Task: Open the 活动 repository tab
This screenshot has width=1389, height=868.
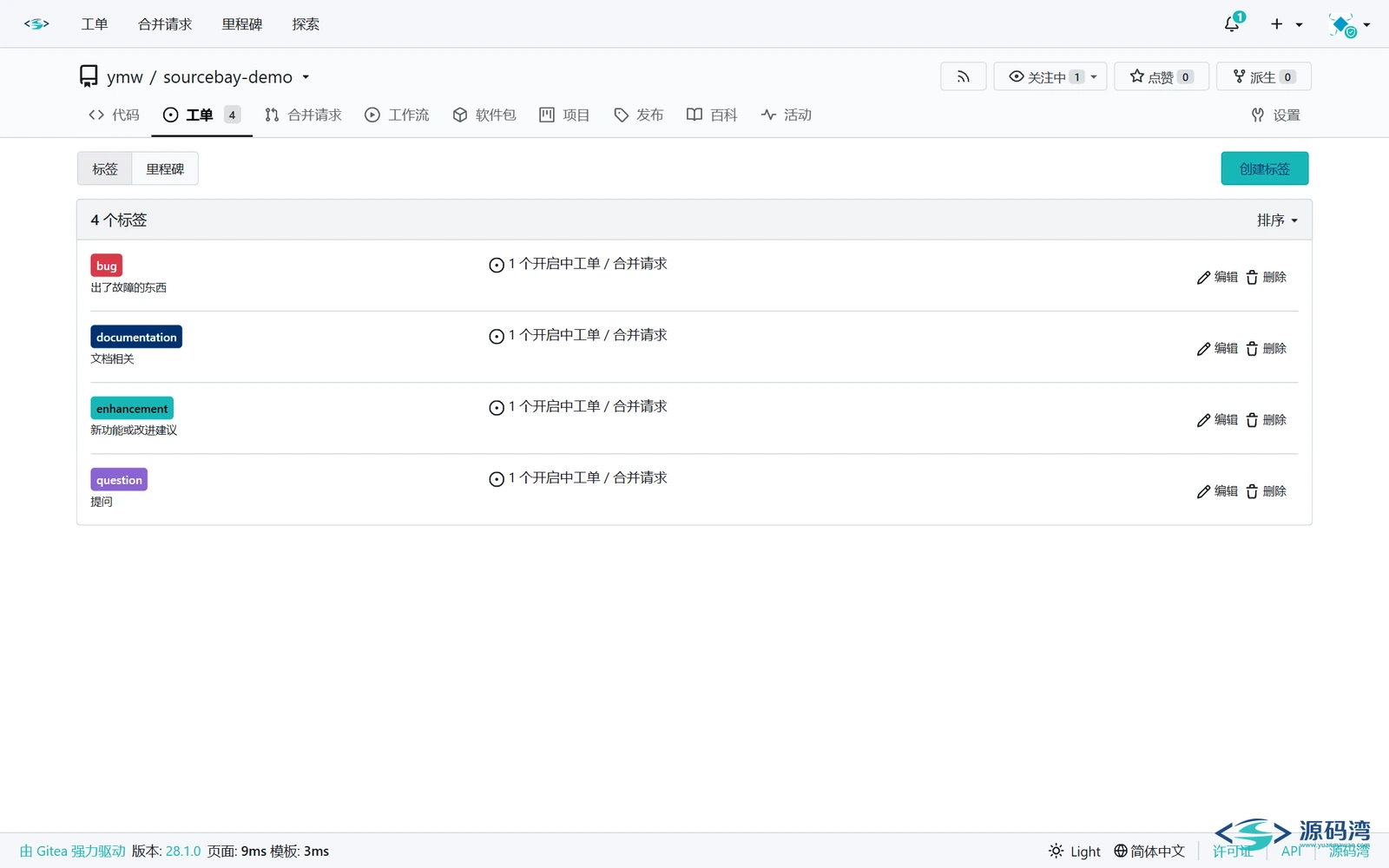Action: point(786,115)
